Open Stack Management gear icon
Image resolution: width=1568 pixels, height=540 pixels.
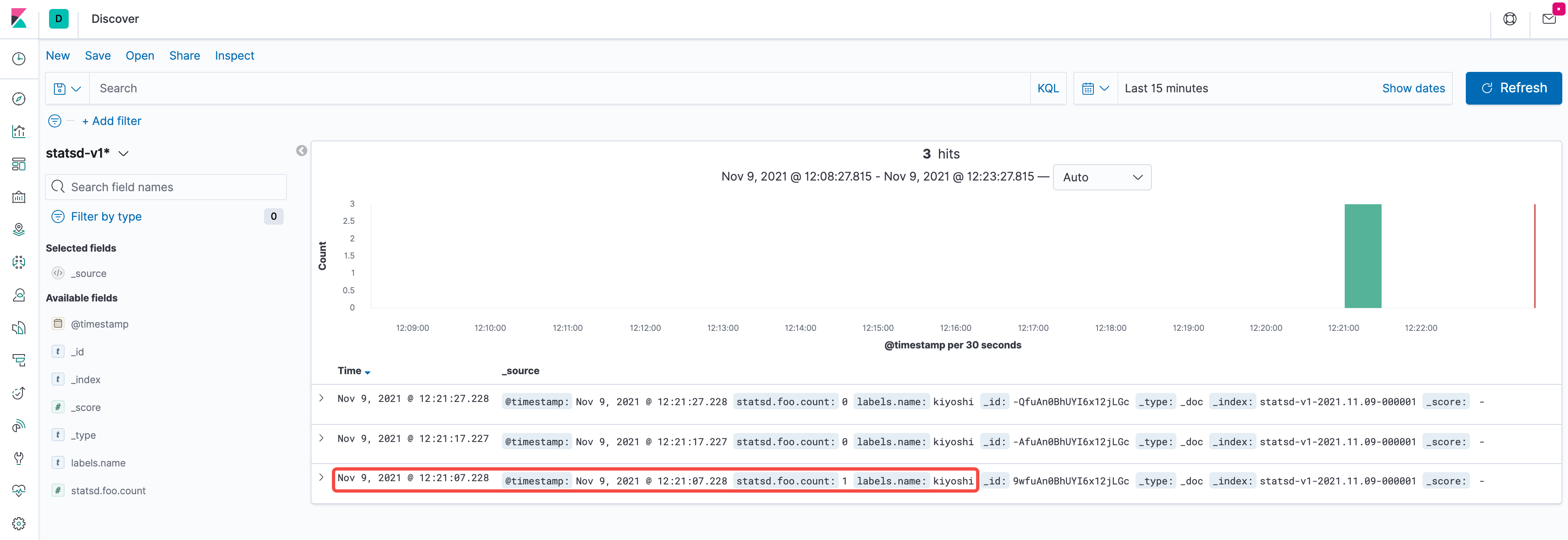[x=19, y=523]
